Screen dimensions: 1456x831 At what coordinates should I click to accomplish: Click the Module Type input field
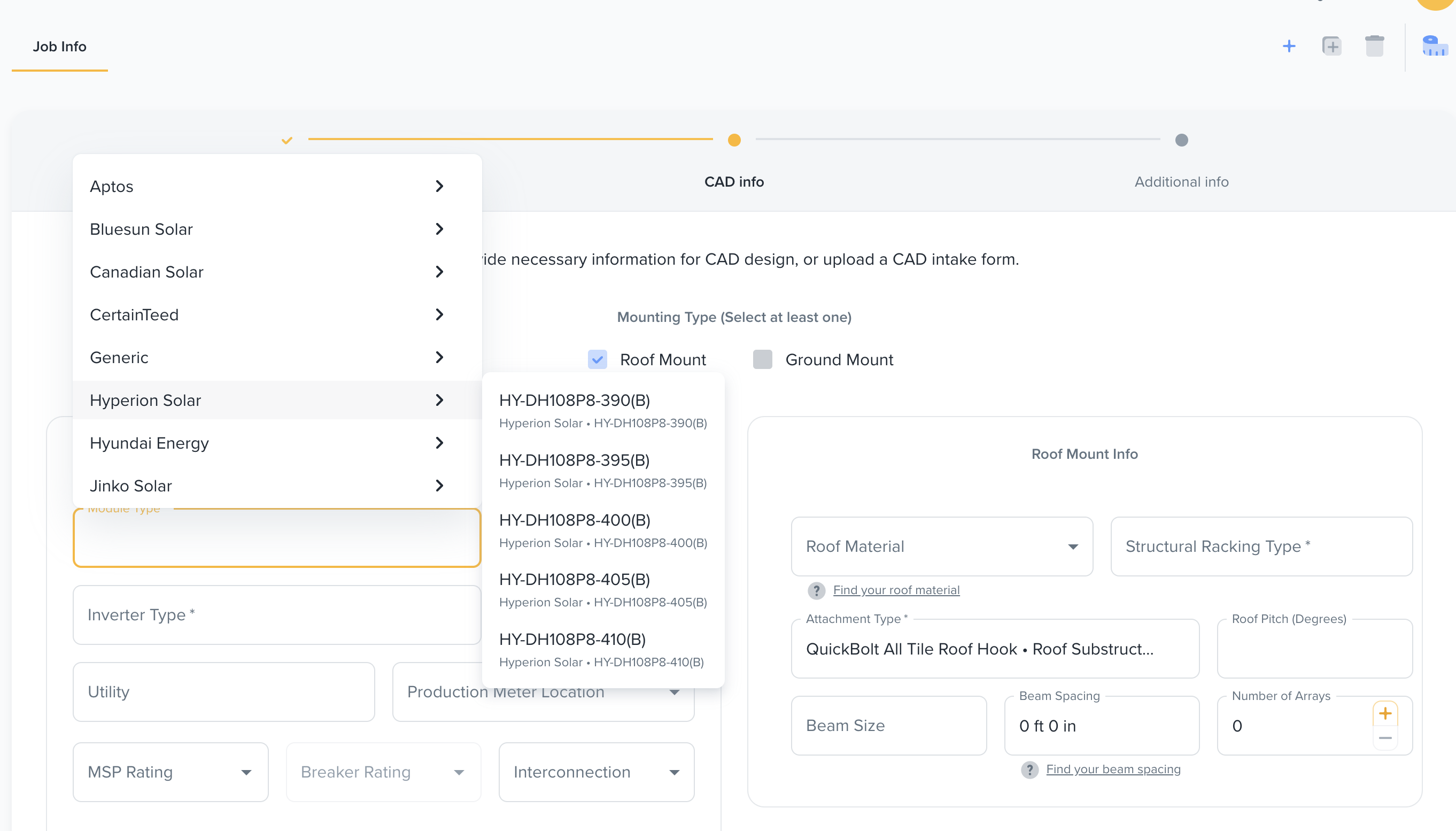coord(277,538)
